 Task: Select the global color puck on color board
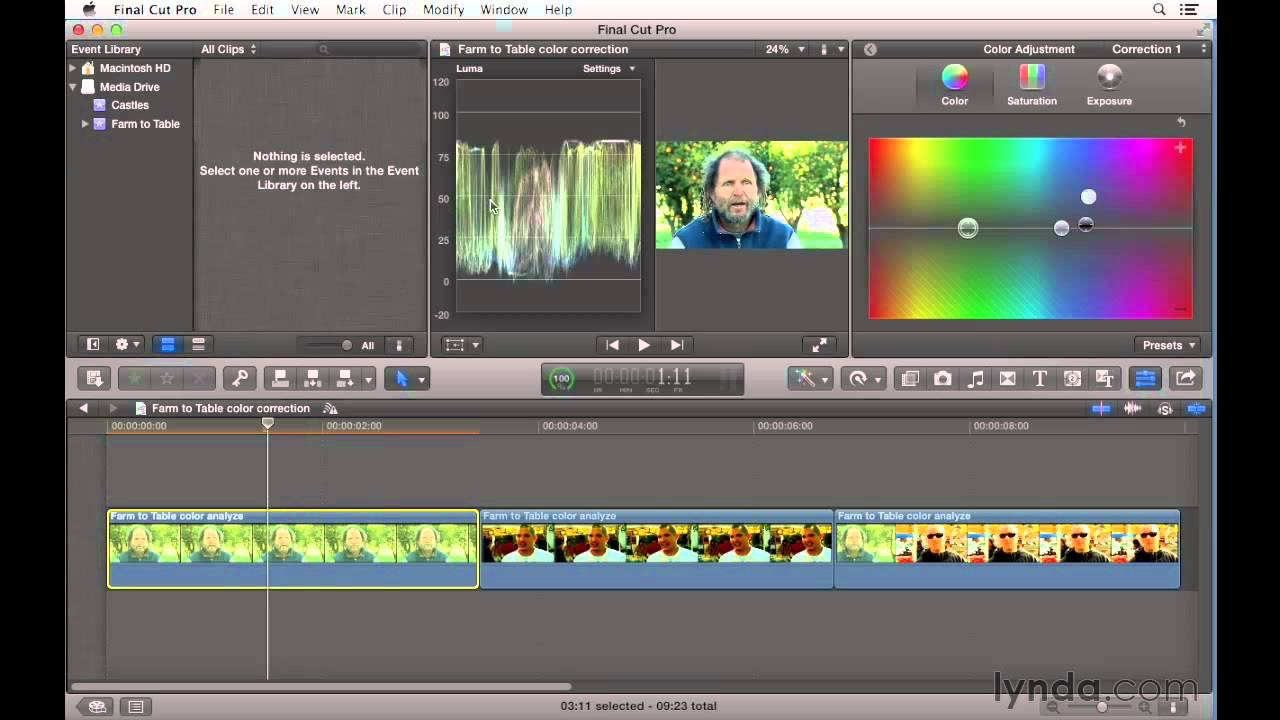point(967,228)
